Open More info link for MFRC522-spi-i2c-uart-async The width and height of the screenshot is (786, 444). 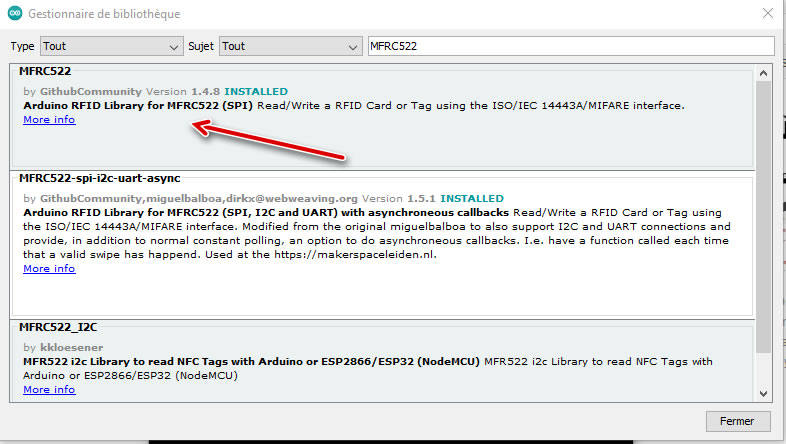pos(49,269)
